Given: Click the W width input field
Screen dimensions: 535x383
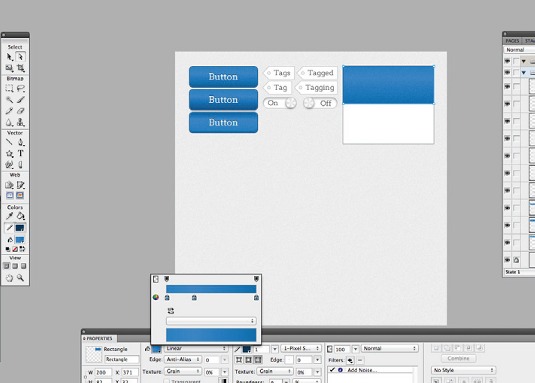Looking at the screenshot, I should [x=103, y=372].
